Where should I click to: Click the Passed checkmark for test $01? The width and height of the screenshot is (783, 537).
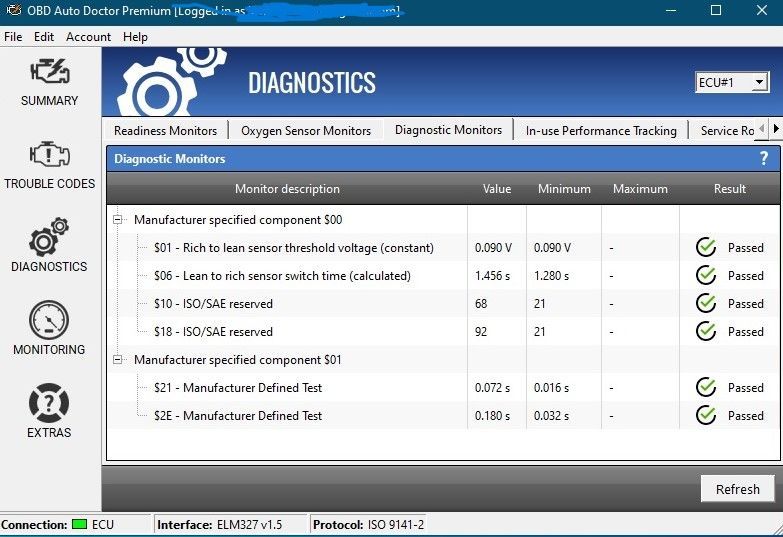click(706, 247)
